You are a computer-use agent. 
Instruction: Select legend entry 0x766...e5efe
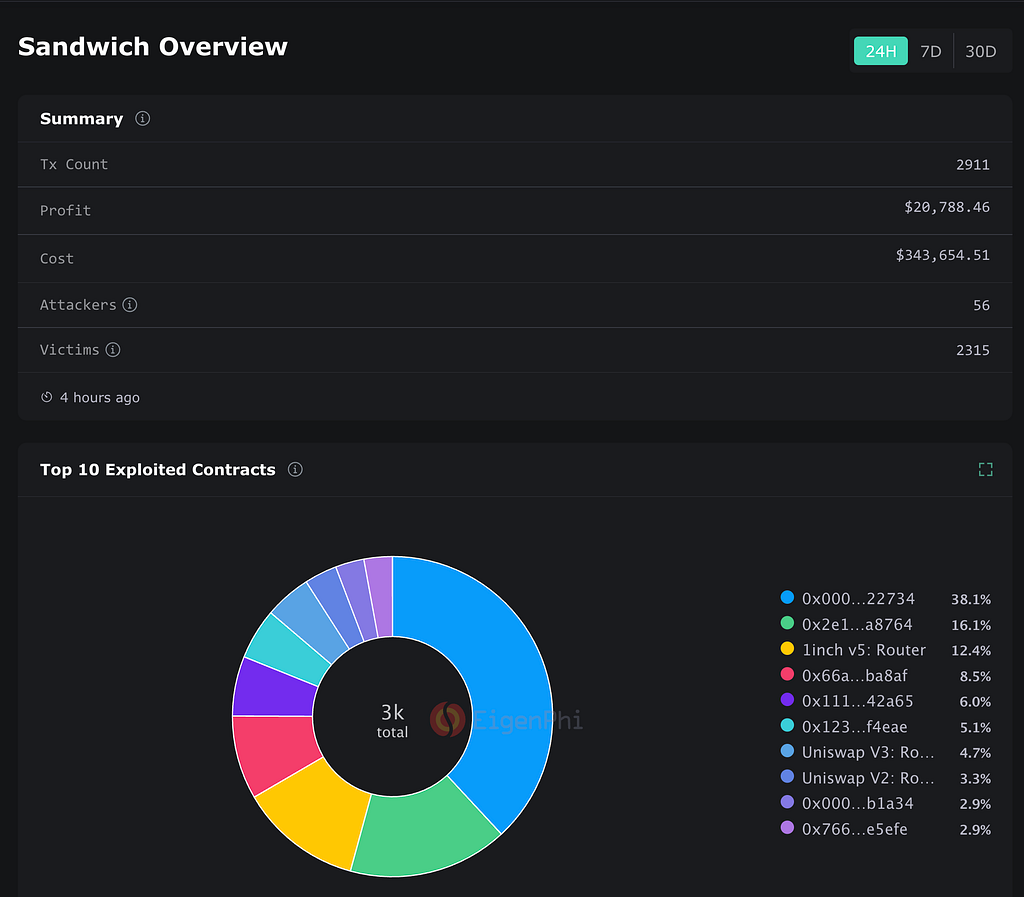click(854, 829)
